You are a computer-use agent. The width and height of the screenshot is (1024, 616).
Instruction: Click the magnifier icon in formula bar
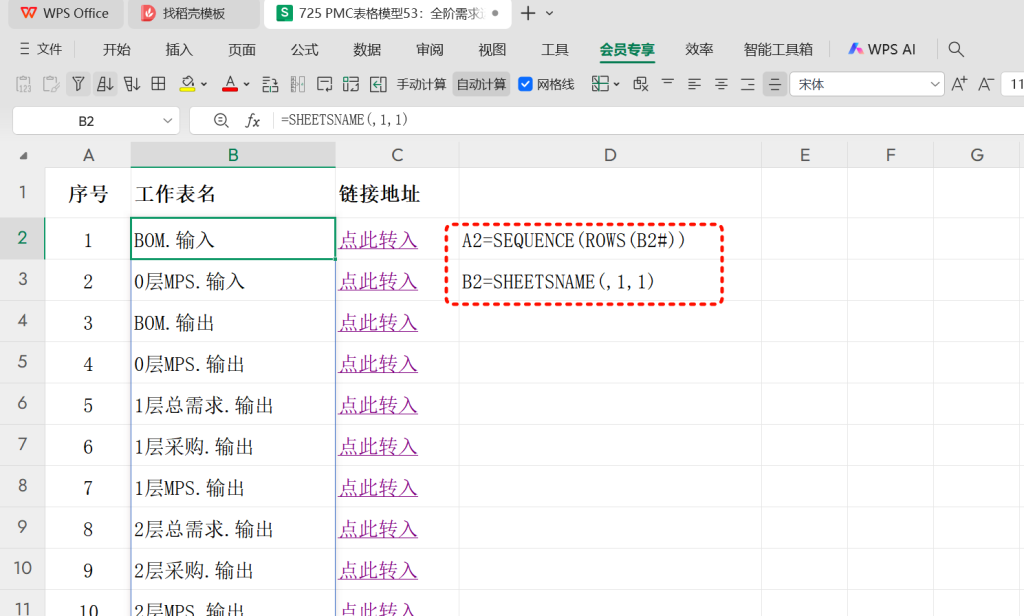click(221, 120)
